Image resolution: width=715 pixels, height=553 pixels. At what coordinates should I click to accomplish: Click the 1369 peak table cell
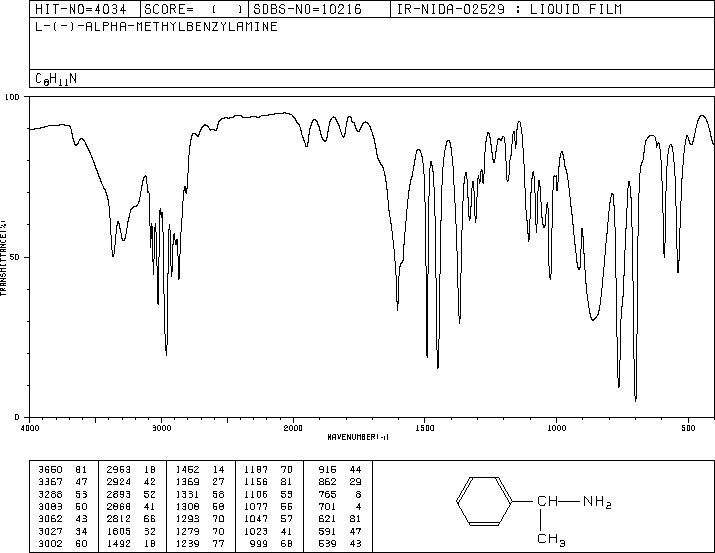[187, 482]
